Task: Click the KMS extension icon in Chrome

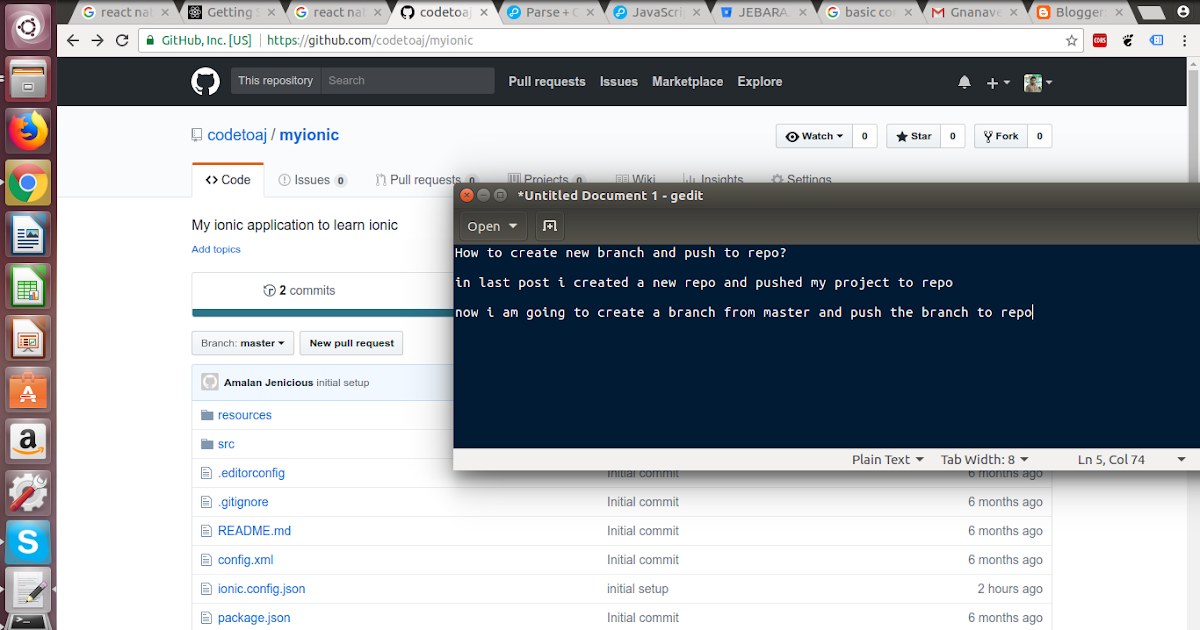Action: click(x=1100, y=41)
